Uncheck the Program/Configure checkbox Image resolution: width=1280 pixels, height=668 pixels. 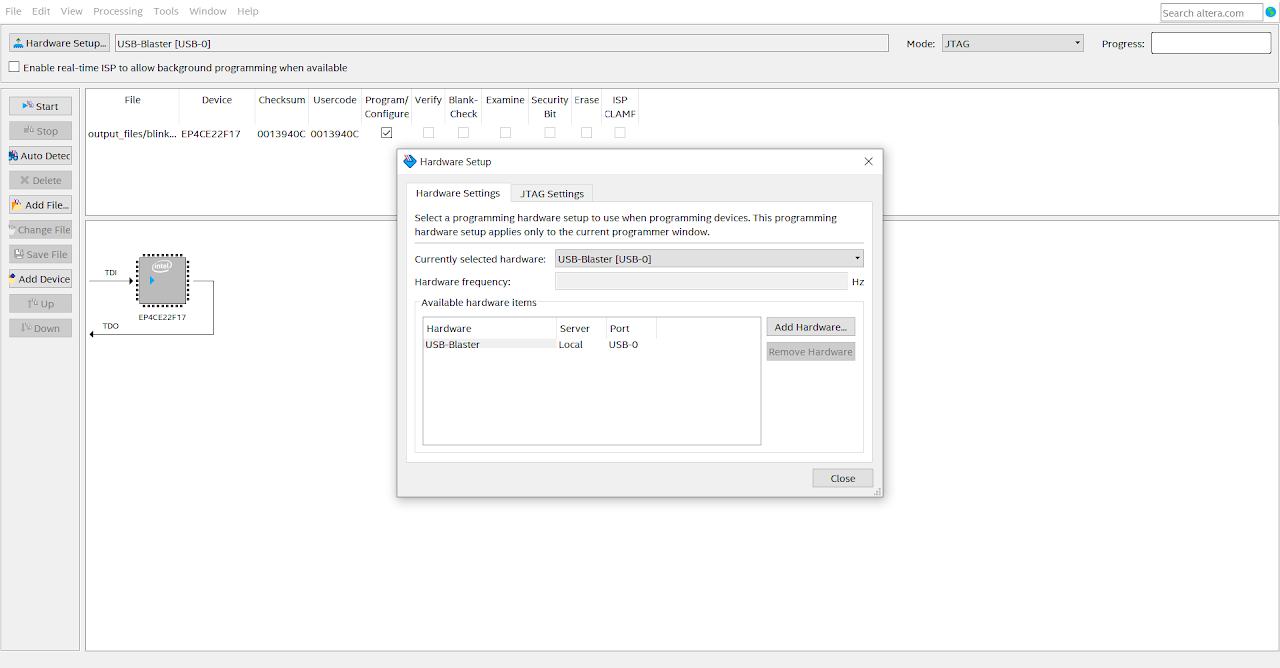pyautogui.click(x=386, y=133)
